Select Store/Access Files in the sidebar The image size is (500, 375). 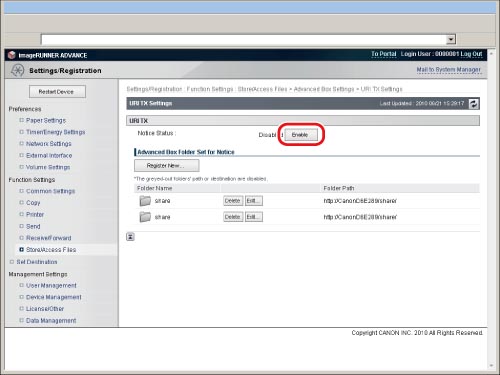(51, 250)
